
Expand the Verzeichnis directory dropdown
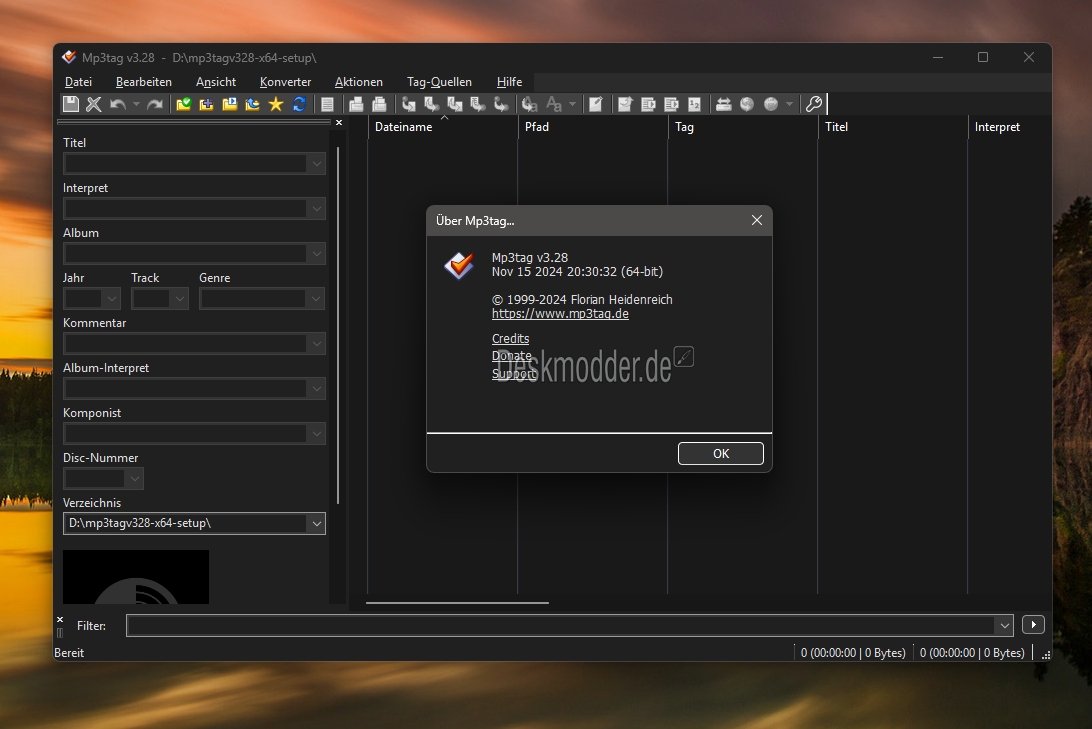(316, 524)
